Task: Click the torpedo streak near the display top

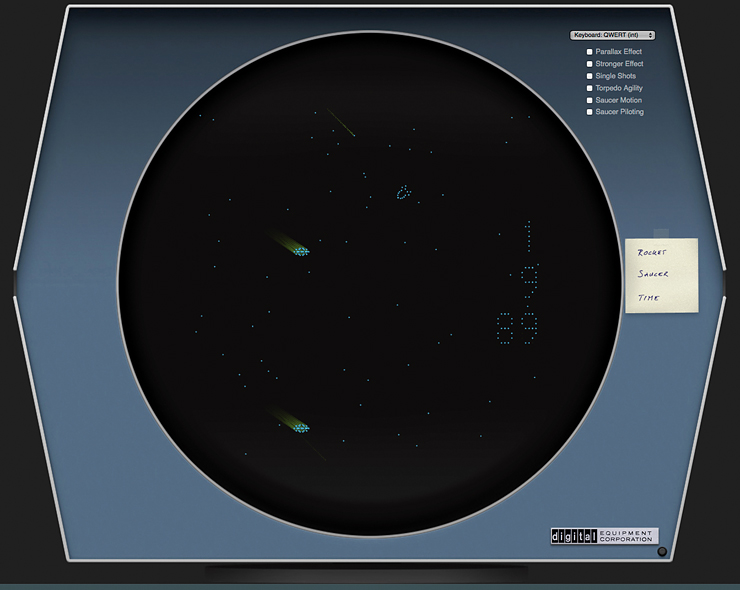Action: (x=343, y=126)
